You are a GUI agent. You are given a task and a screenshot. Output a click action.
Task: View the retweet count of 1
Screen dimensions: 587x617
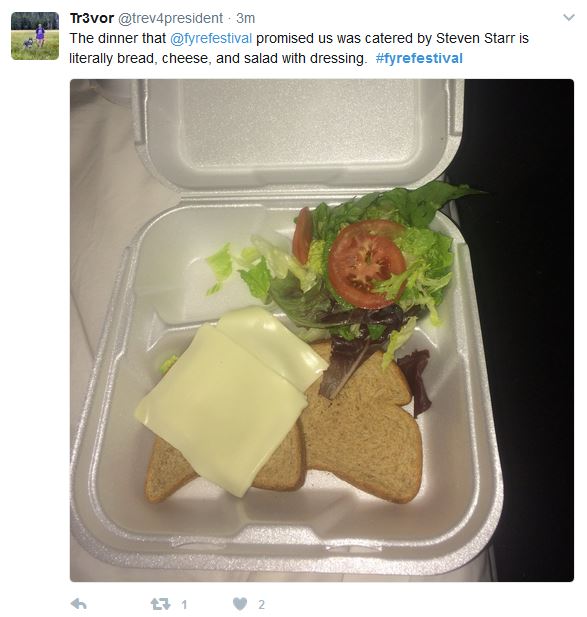click(x=184, y=604)
